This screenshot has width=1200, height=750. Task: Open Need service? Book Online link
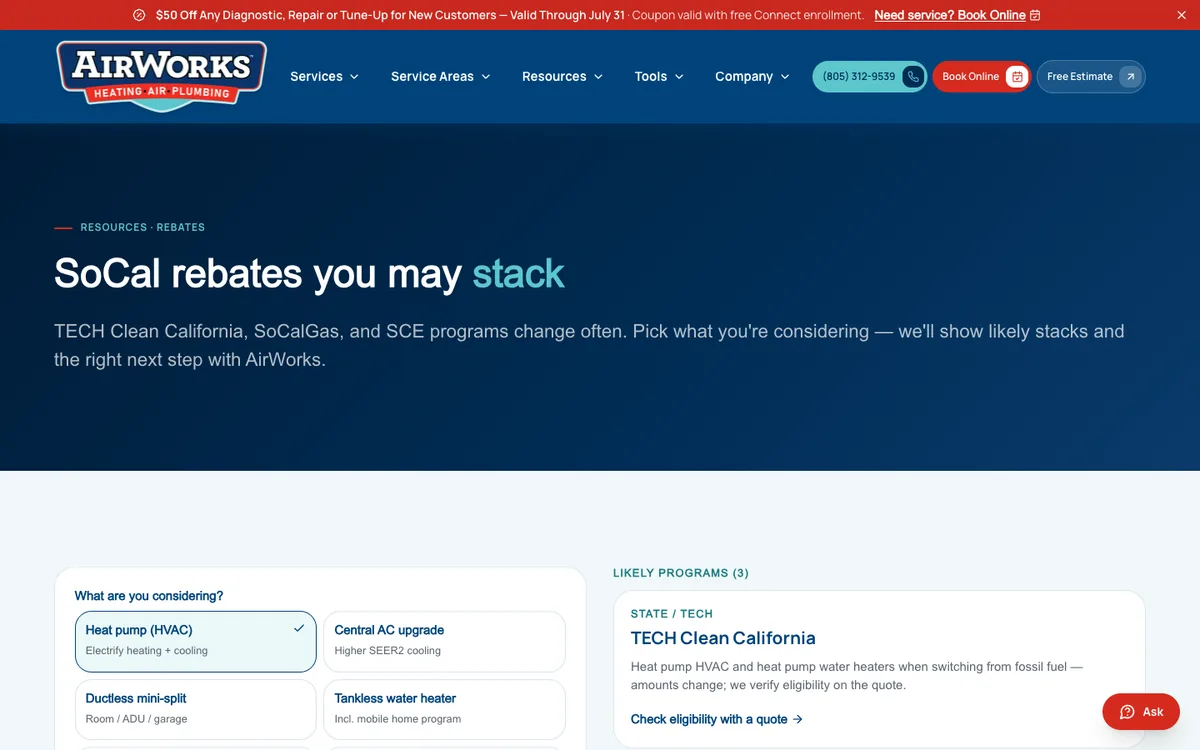(957, 15)
